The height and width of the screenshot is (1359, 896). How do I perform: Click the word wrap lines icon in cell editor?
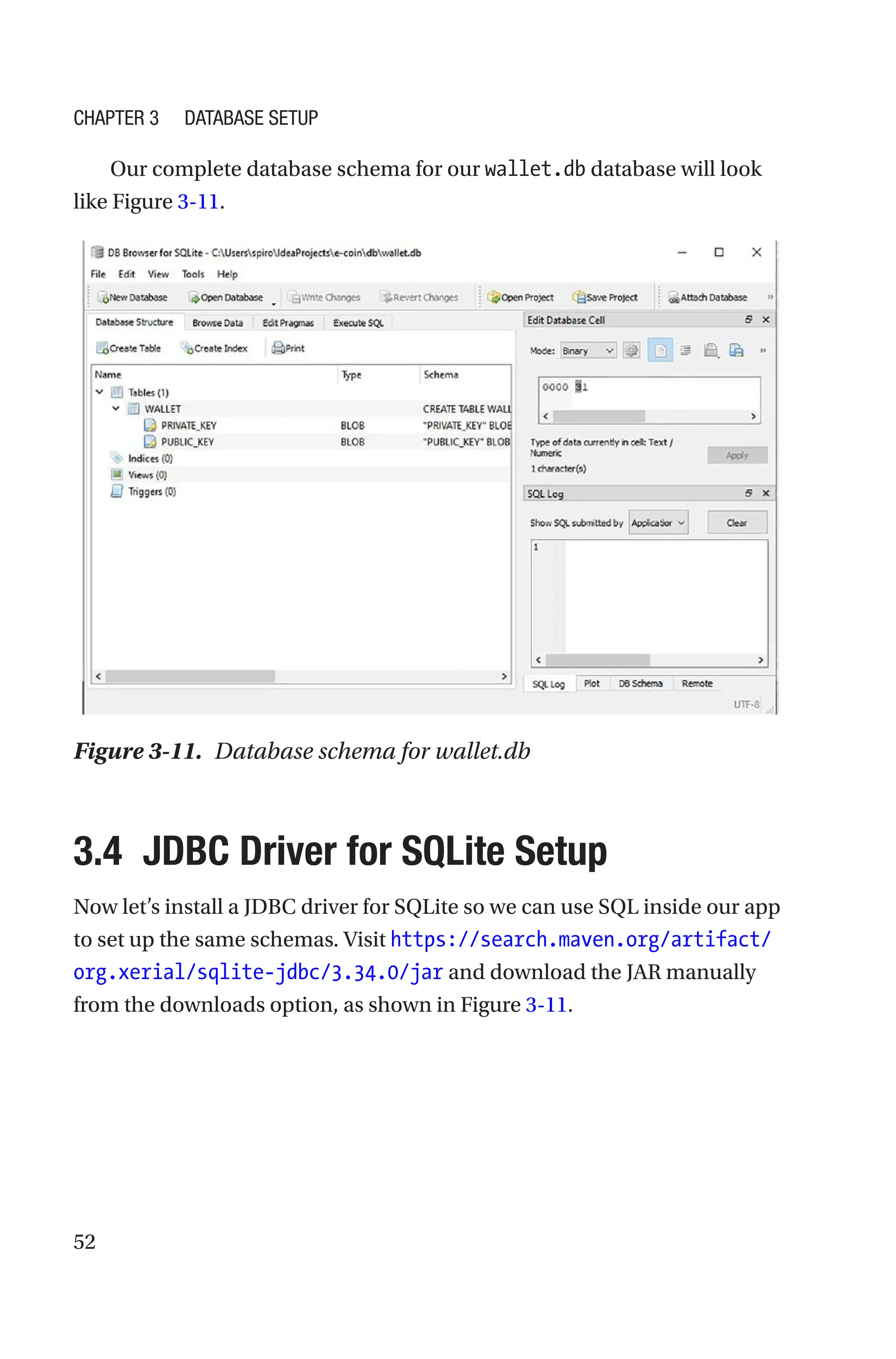tap(686, 350)
